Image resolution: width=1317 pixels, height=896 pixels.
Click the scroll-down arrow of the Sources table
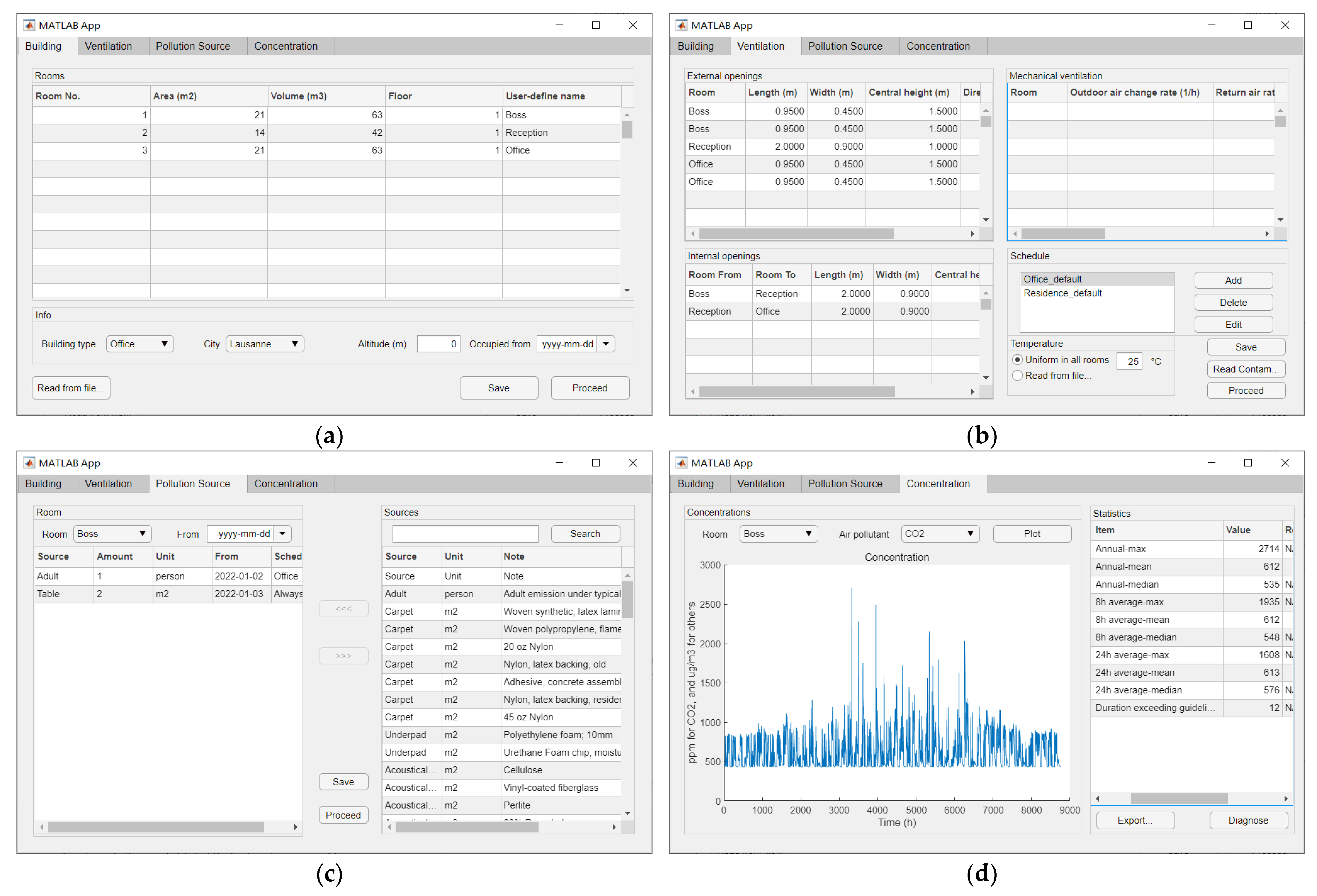pyautogui.click(x=627, y=813)
